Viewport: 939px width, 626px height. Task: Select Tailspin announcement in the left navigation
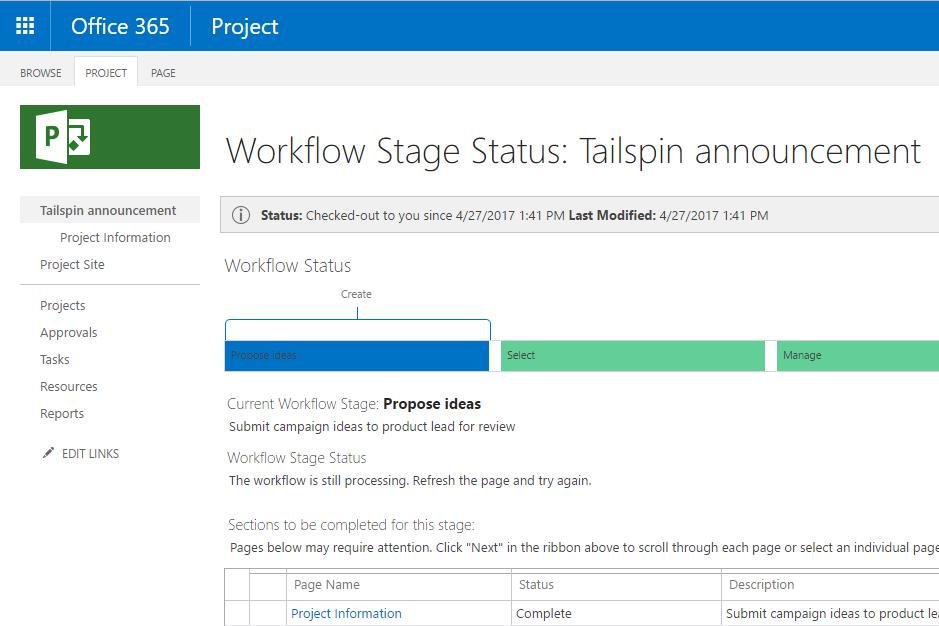coord(108,210)
